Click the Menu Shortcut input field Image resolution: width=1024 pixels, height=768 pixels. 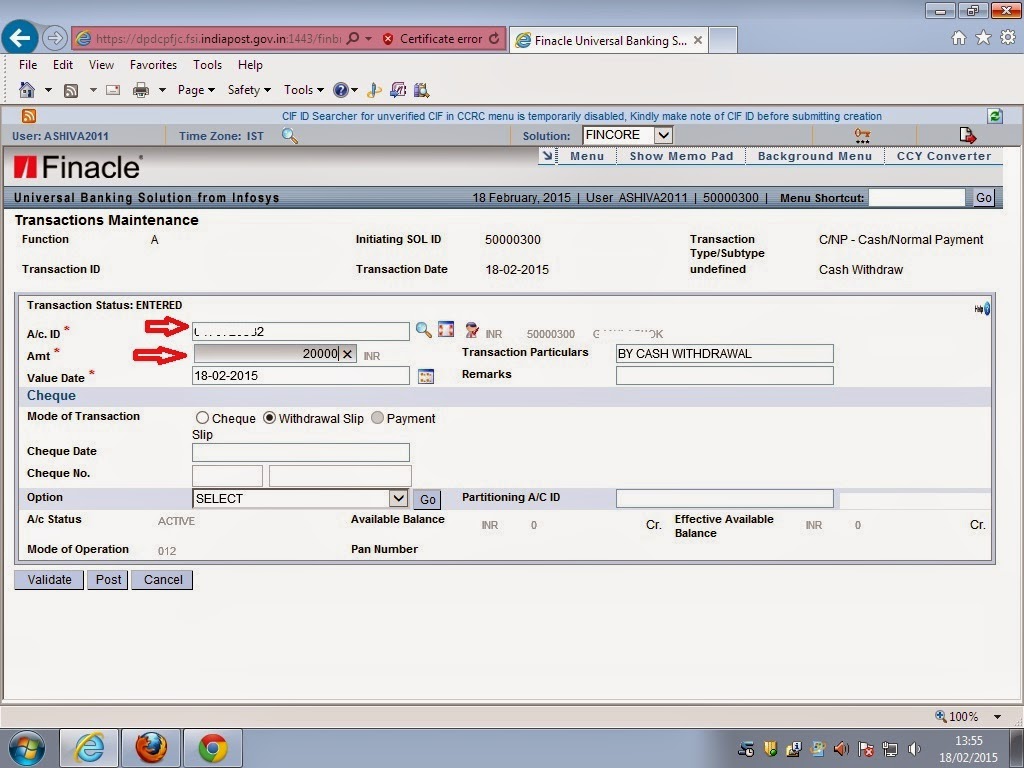tap(917, 198)
